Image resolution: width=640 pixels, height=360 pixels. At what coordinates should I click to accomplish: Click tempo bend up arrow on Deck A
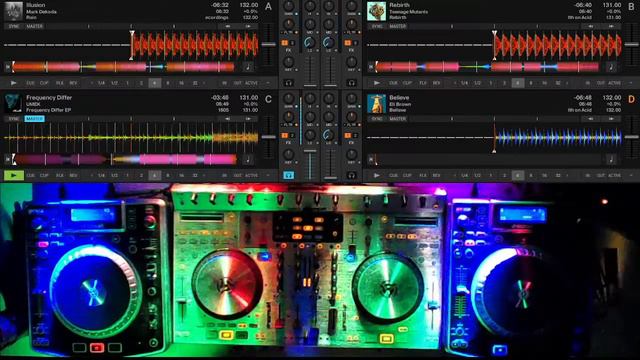pos(248,26)
